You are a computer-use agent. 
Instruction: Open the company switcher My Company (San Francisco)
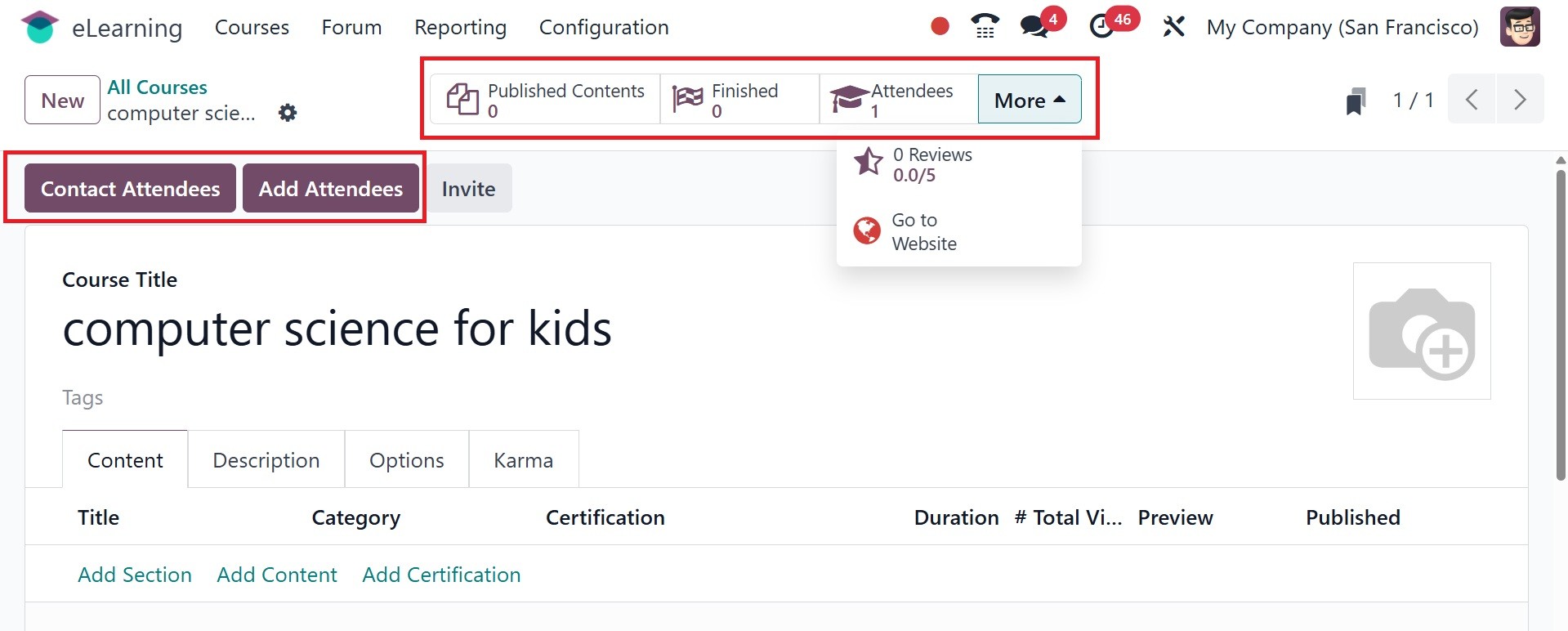point(1342,27)
